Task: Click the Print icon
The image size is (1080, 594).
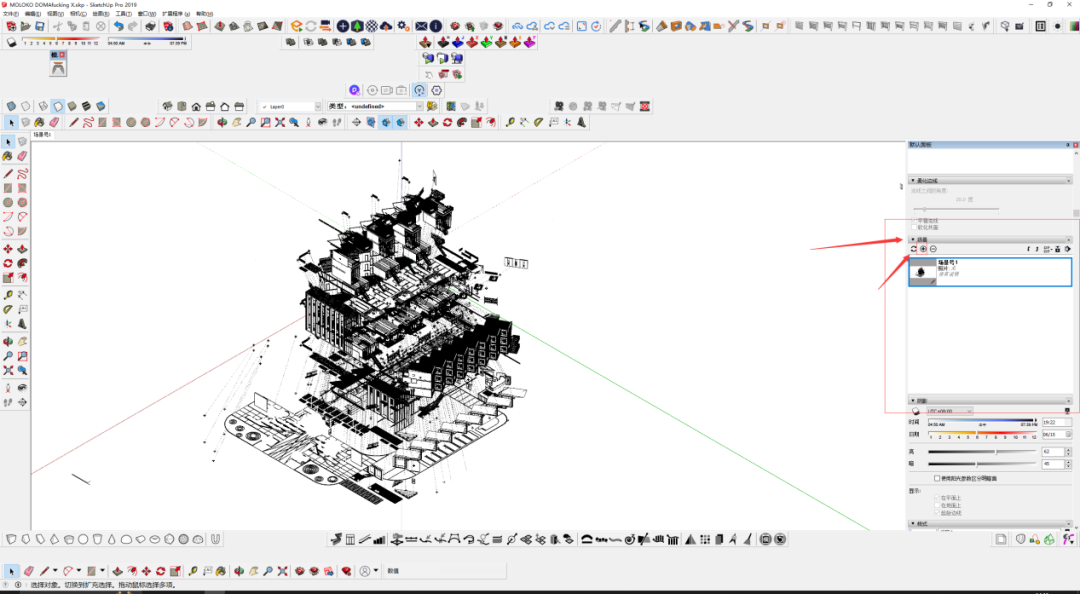Action: 151,26
